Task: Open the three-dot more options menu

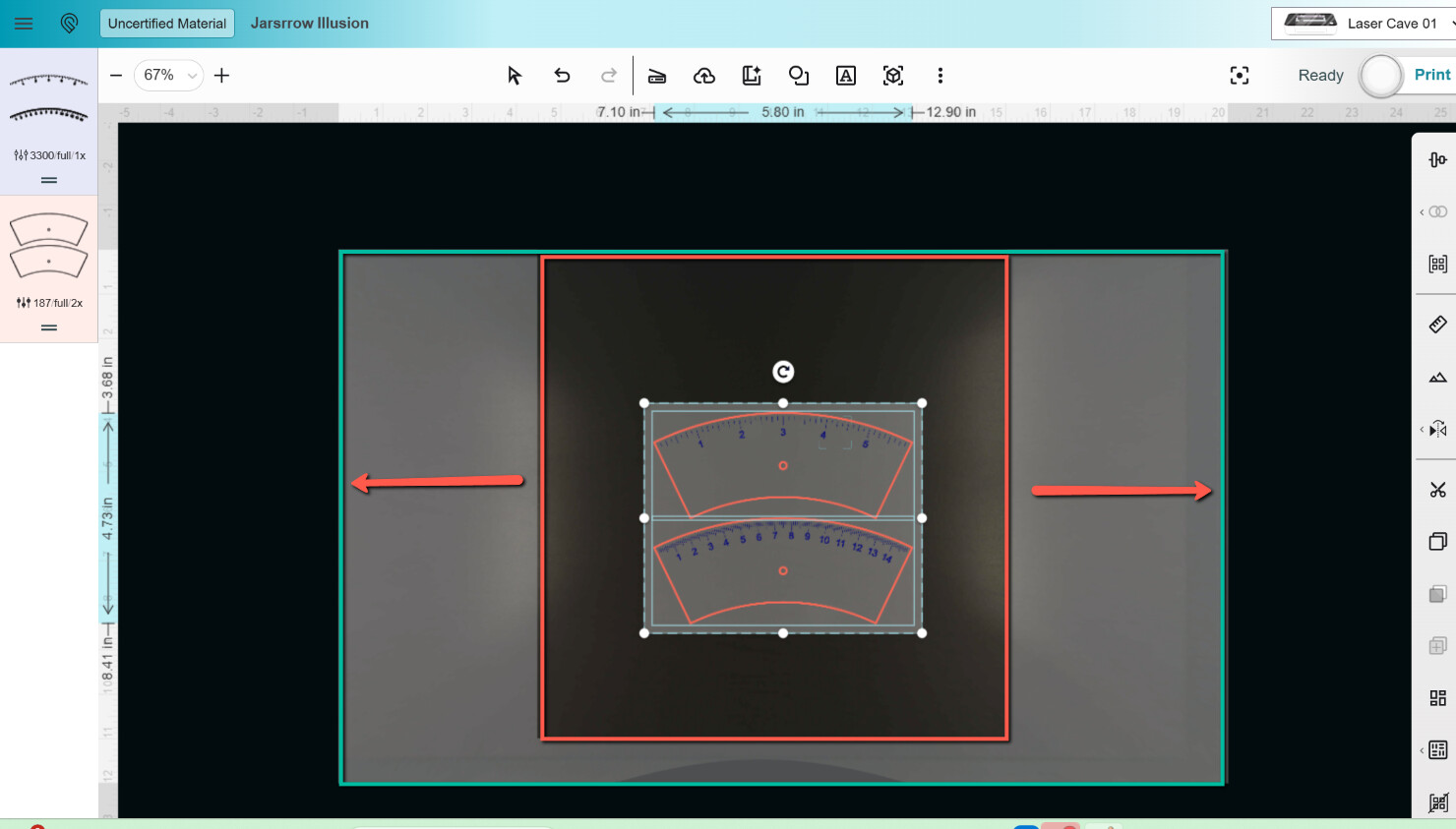Action: coord(940,76)
